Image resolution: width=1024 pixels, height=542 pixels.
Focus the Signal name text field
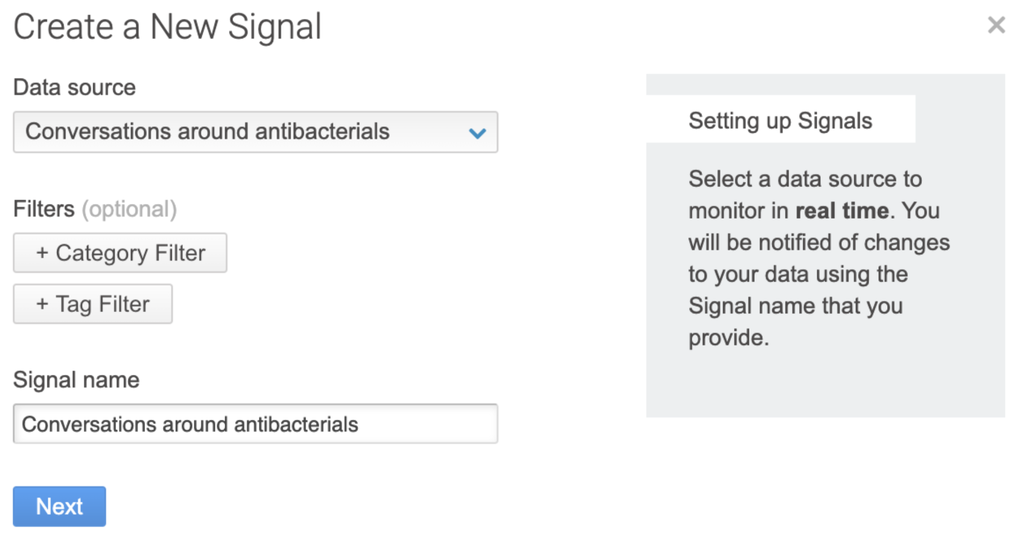pyautogui.click(x=255, y=424)
